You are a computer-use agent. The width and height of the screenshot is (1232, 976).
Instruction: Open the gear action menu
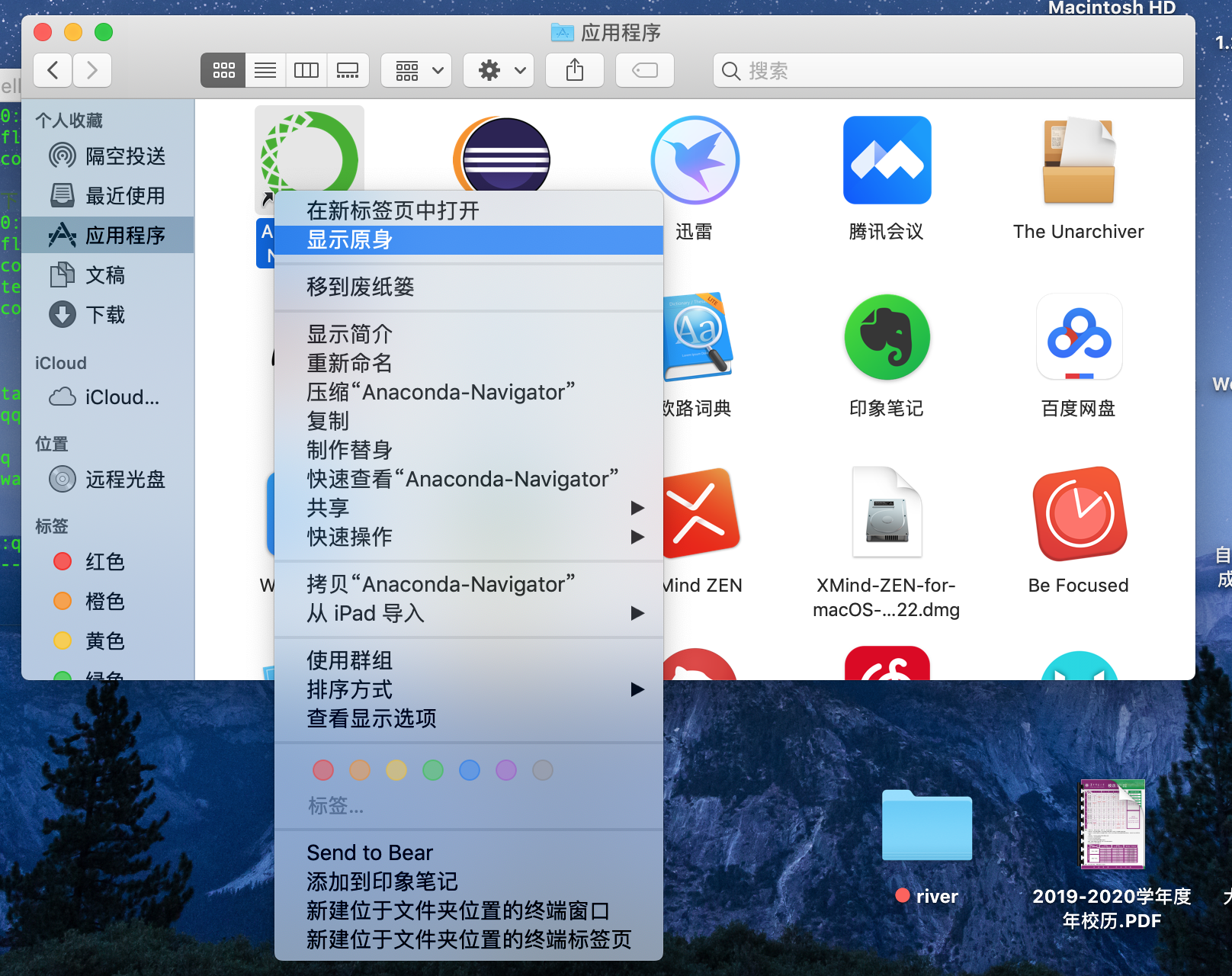[x=499, y=70]
